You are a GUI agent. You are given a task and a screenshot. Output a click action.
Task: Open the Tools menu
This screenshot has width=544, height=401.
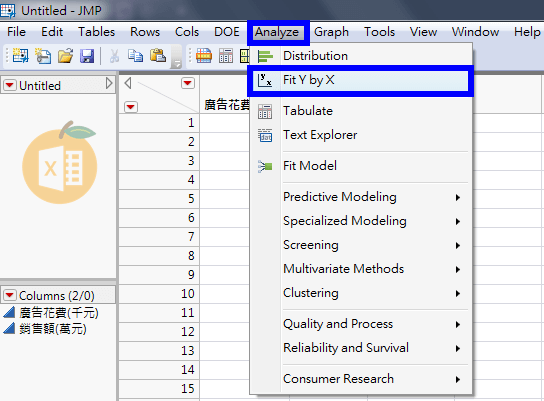[380, 32]
